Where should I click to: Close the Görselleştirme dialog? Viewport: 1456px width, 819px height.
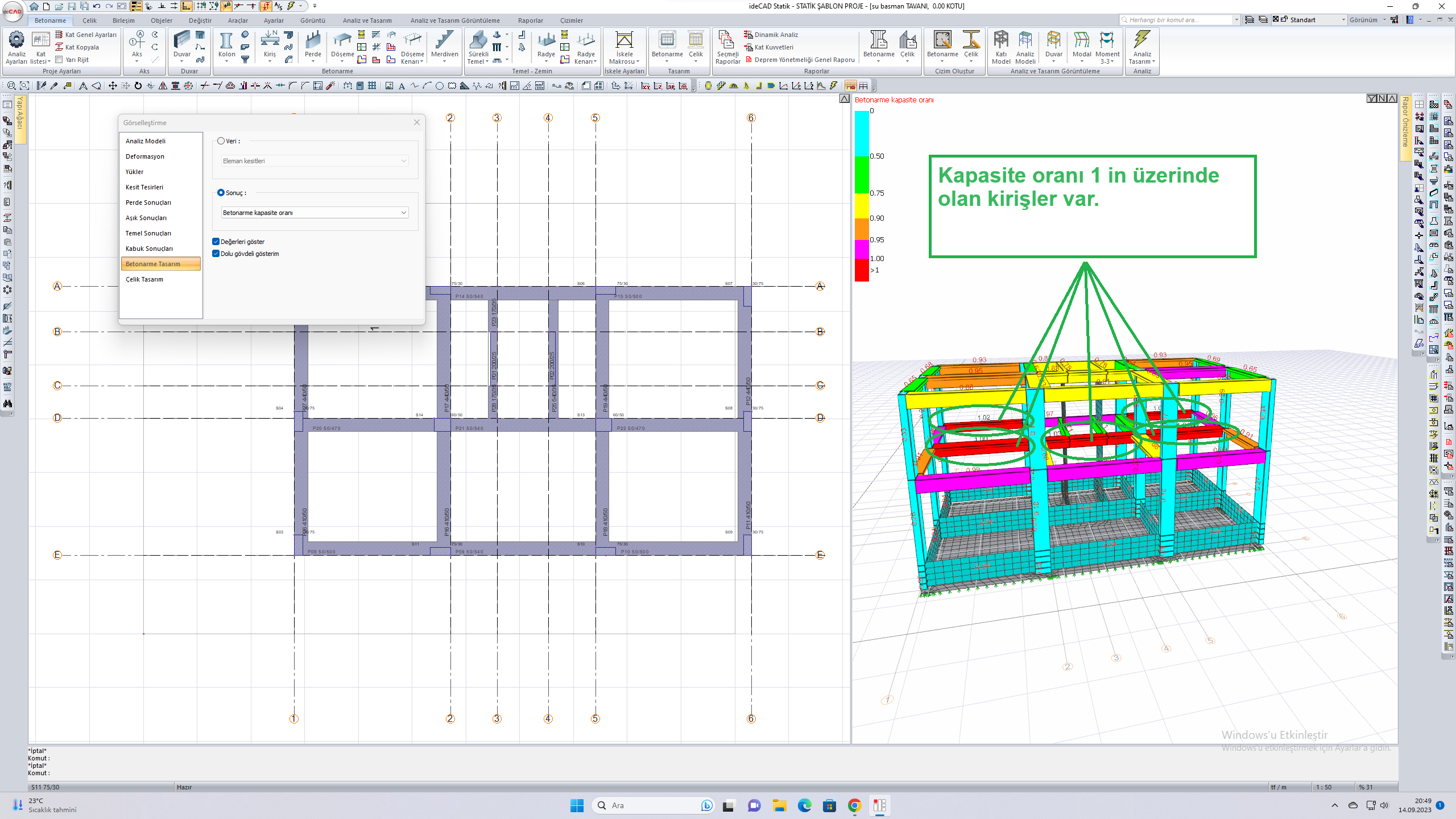tap(417, 122)
